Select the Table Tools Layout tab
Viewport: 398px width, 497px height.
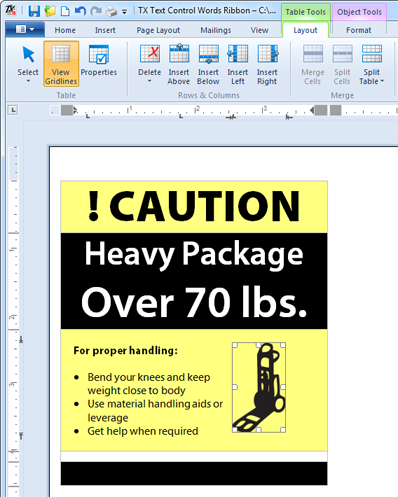click(x=305, y=30)
